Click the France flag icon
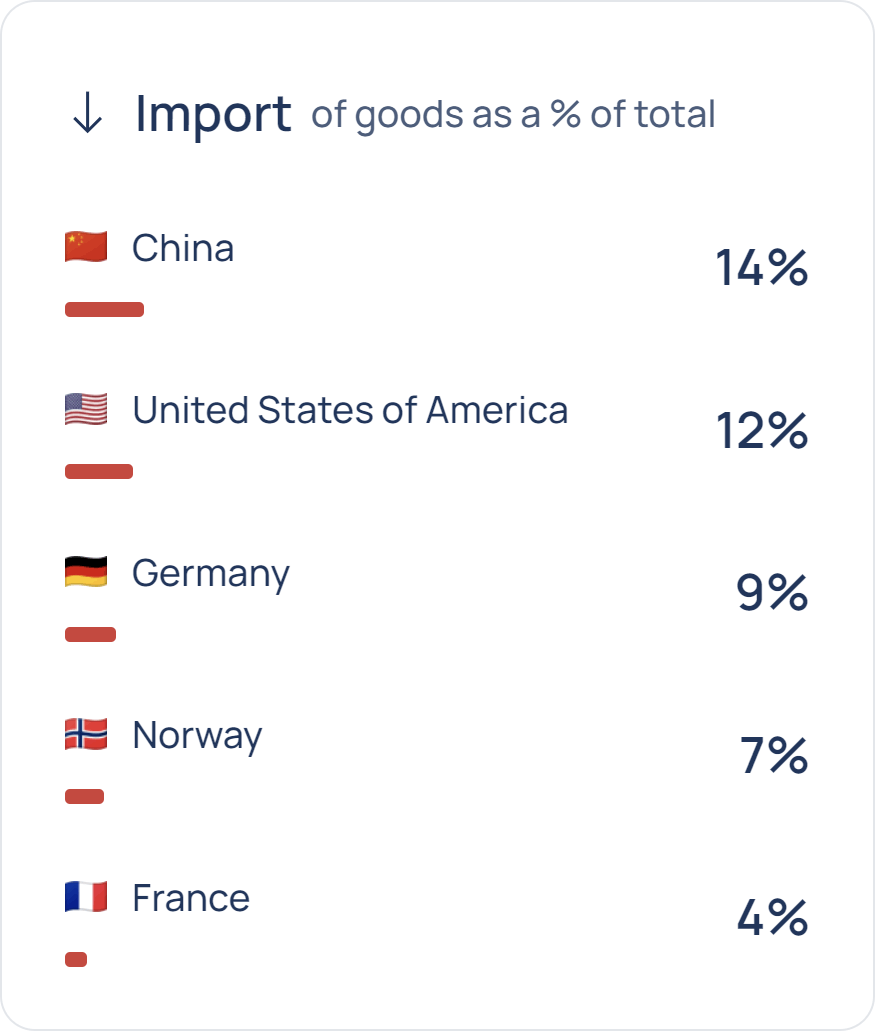 (86, 897)
